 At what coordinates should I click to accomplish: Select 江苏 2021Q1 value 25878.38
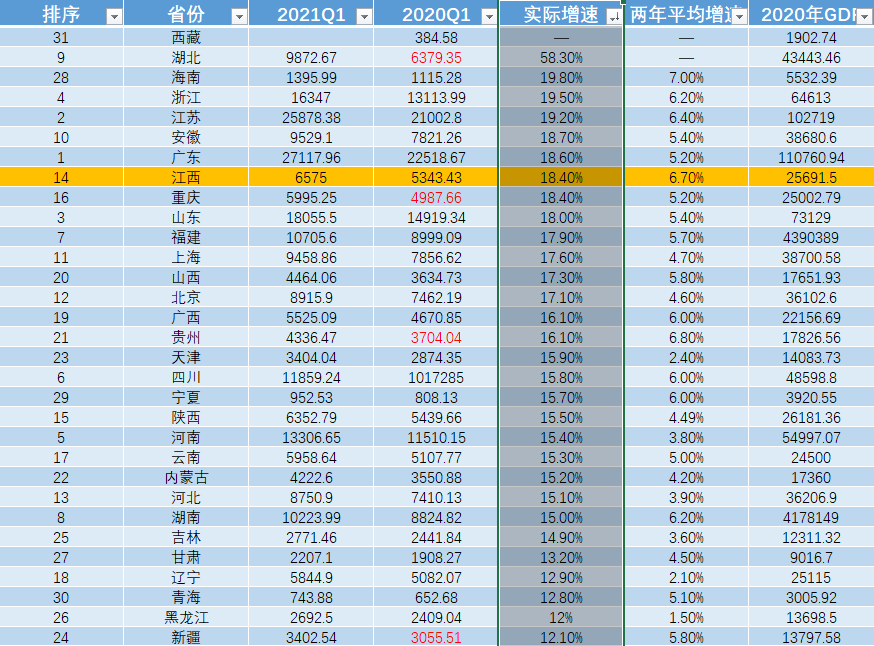click(311, 118)
